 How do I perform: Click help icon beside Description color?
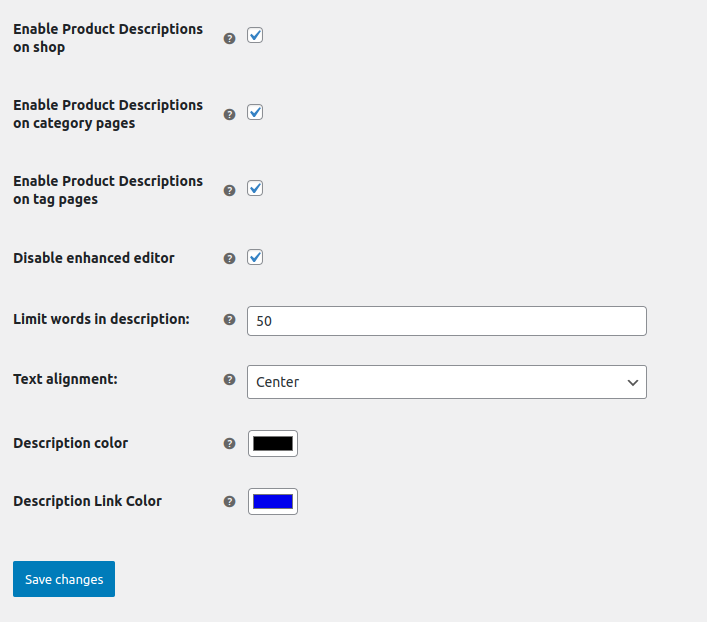(229, 443)
